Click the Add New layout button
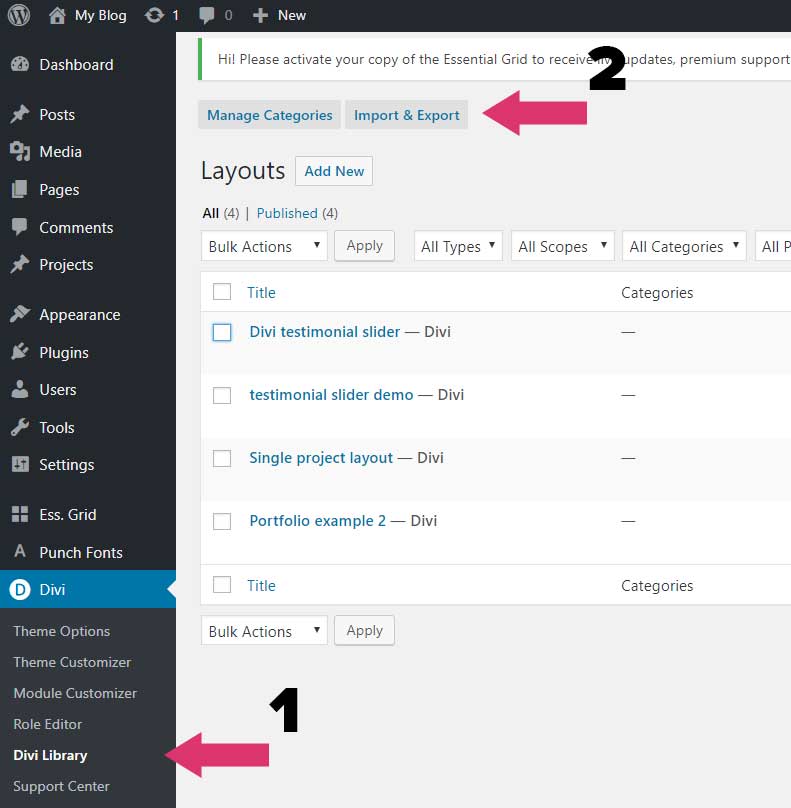 pos(334,171)
